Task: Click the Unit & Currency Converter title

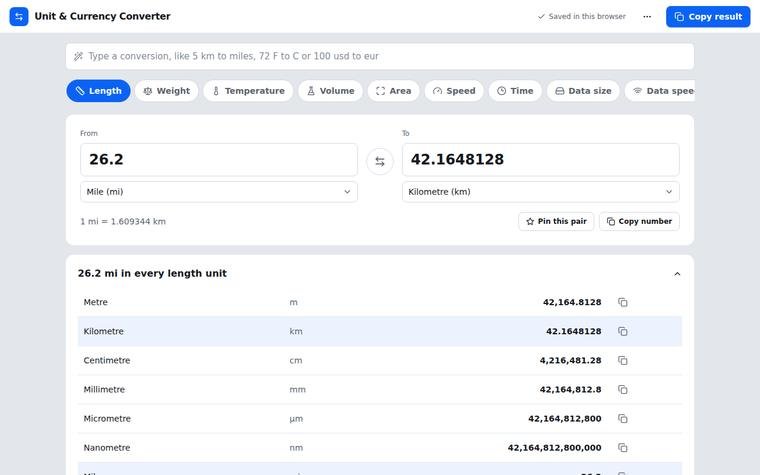Action: point(102,16)
